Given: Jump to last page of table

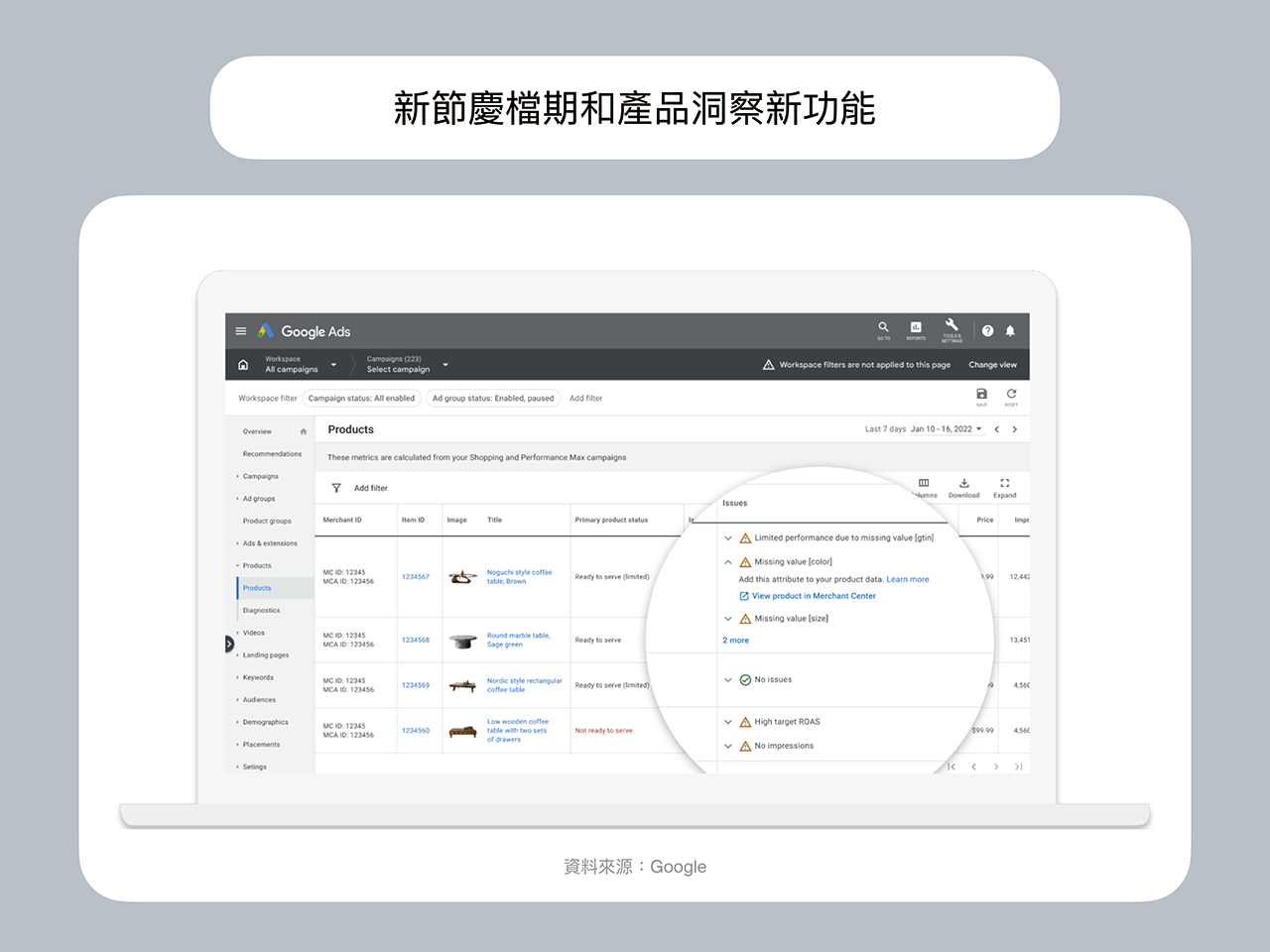Looking at the screenshot, I should point(1018,767).
